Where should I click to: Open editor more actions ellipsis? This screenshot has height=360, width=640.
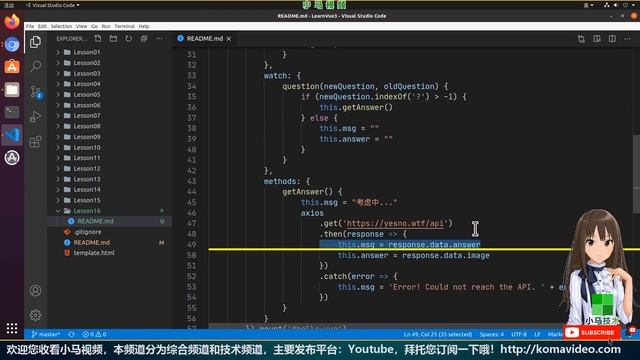[x=627, y=39]
